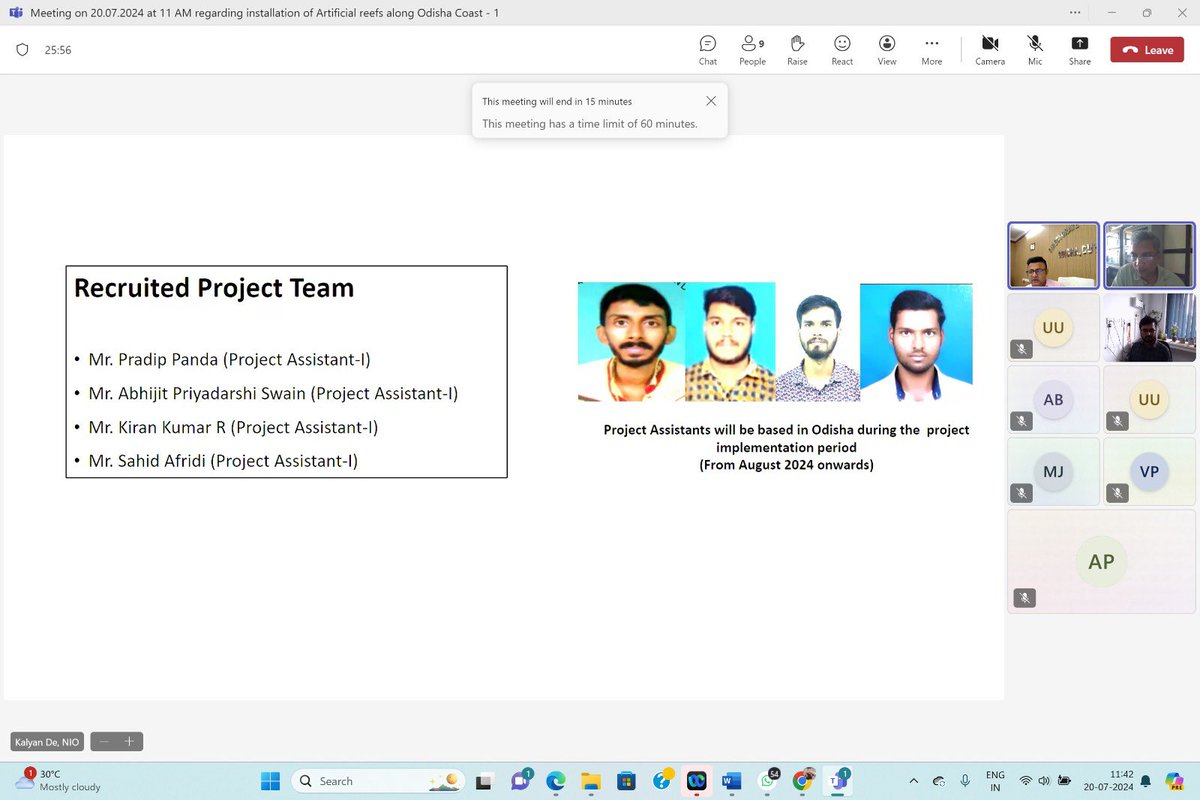
Task: Select the MJ participant tile
Action: pos(1053,471)
